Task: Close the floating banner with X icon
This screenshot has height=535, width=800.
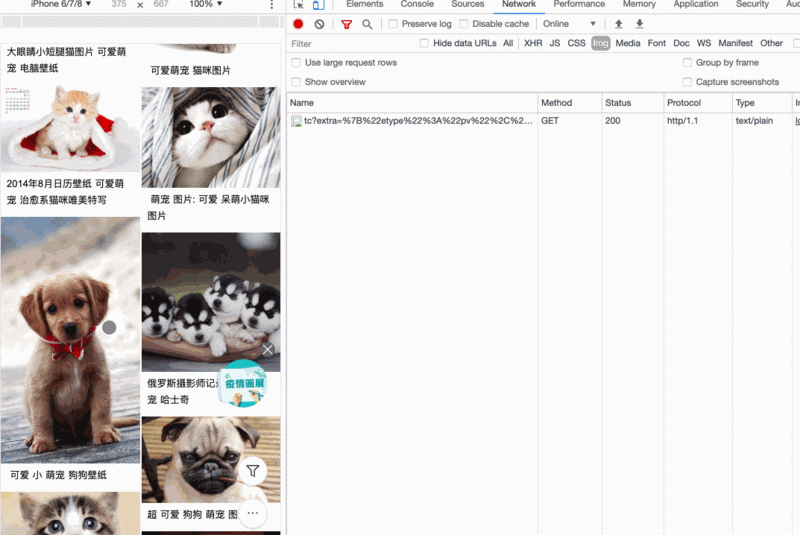Action: point(267,350)
